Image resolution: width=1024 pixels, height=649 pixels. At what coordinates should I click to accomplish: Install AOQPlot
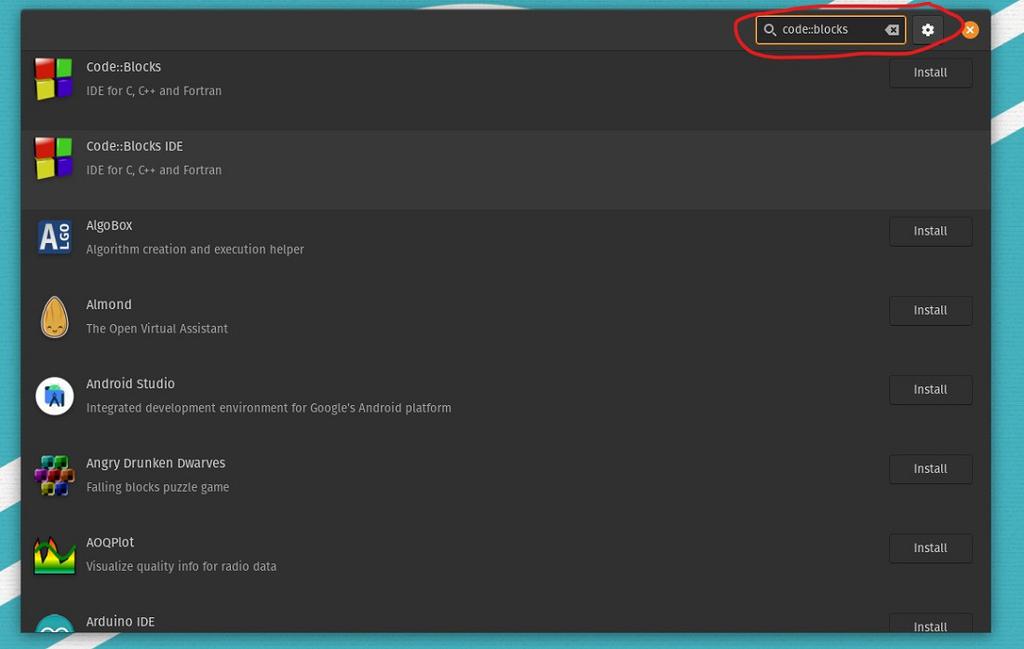tap(930, 548)
